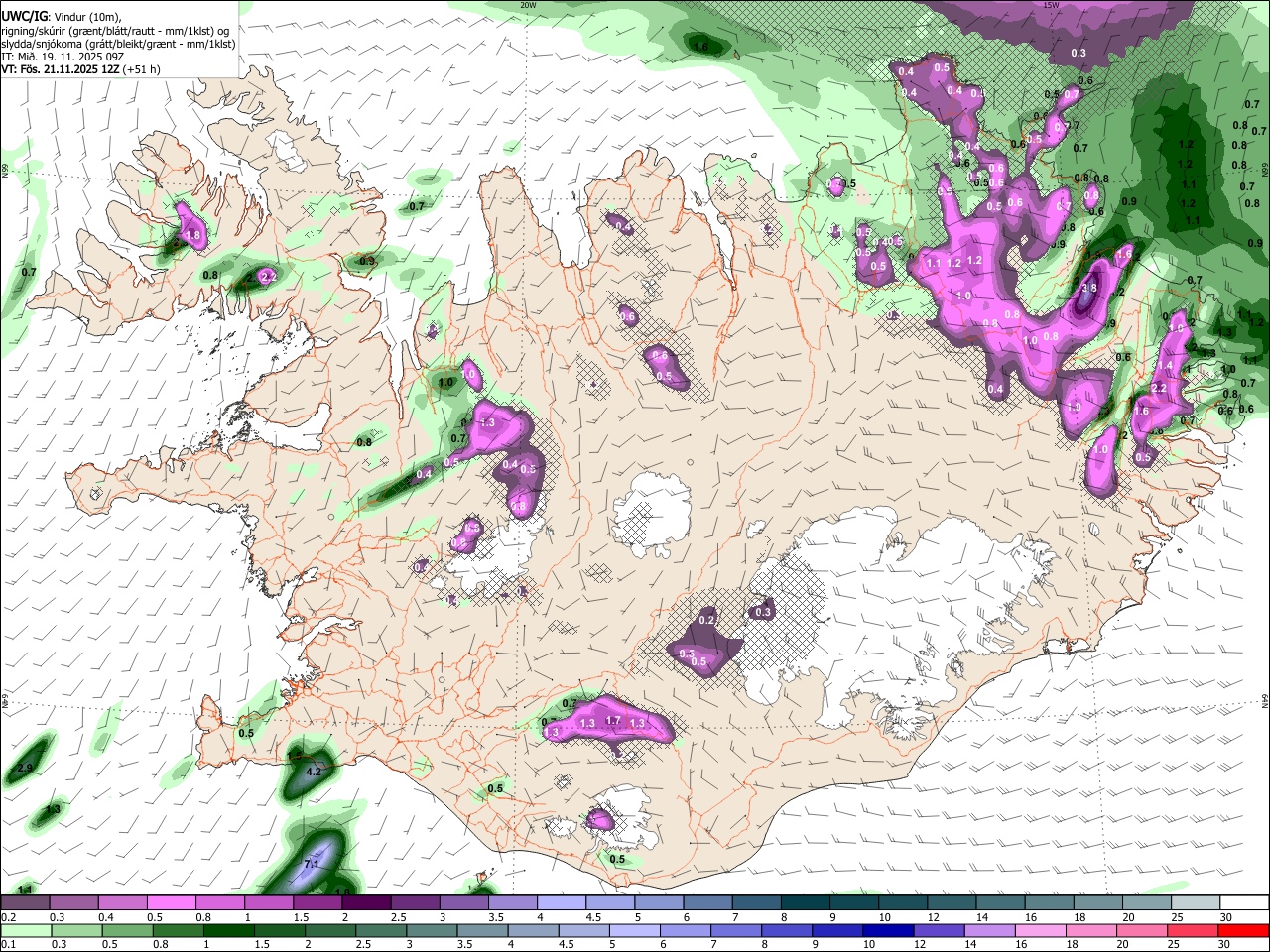
Task: Select the 'IT: Mið. 19. 11. 2025 09Z' line
Action: tap(63, 57)
